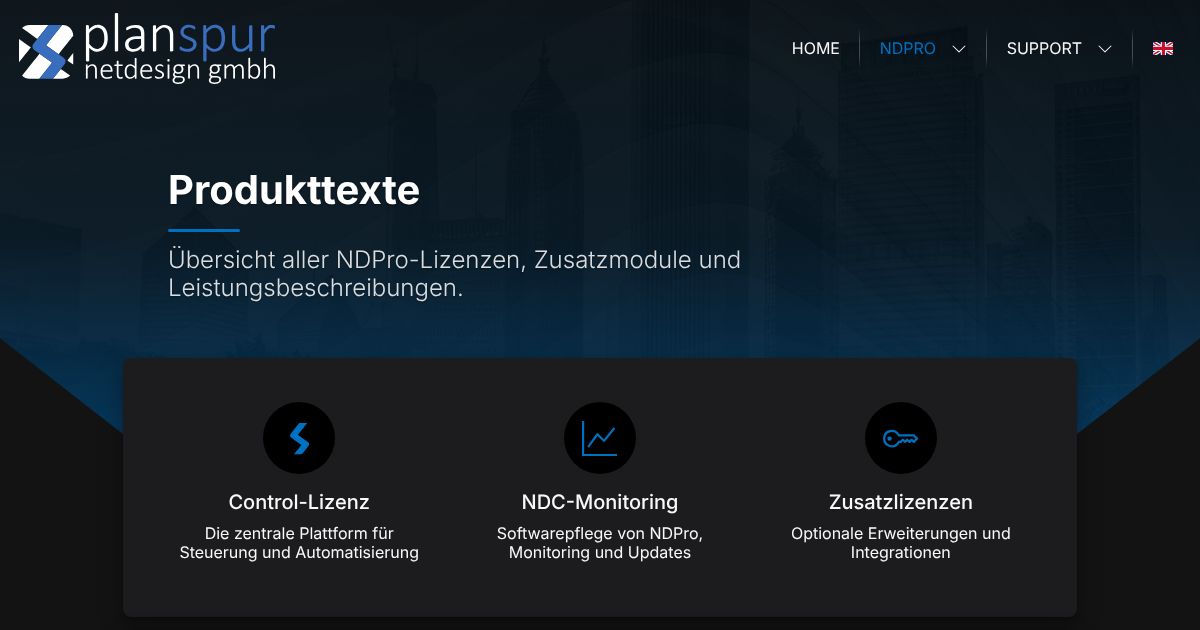Expand the NDPRO dropdown chevron
Image resolution: width=1200 pixels, height=630 pixels.
click(x=959, y=49)
